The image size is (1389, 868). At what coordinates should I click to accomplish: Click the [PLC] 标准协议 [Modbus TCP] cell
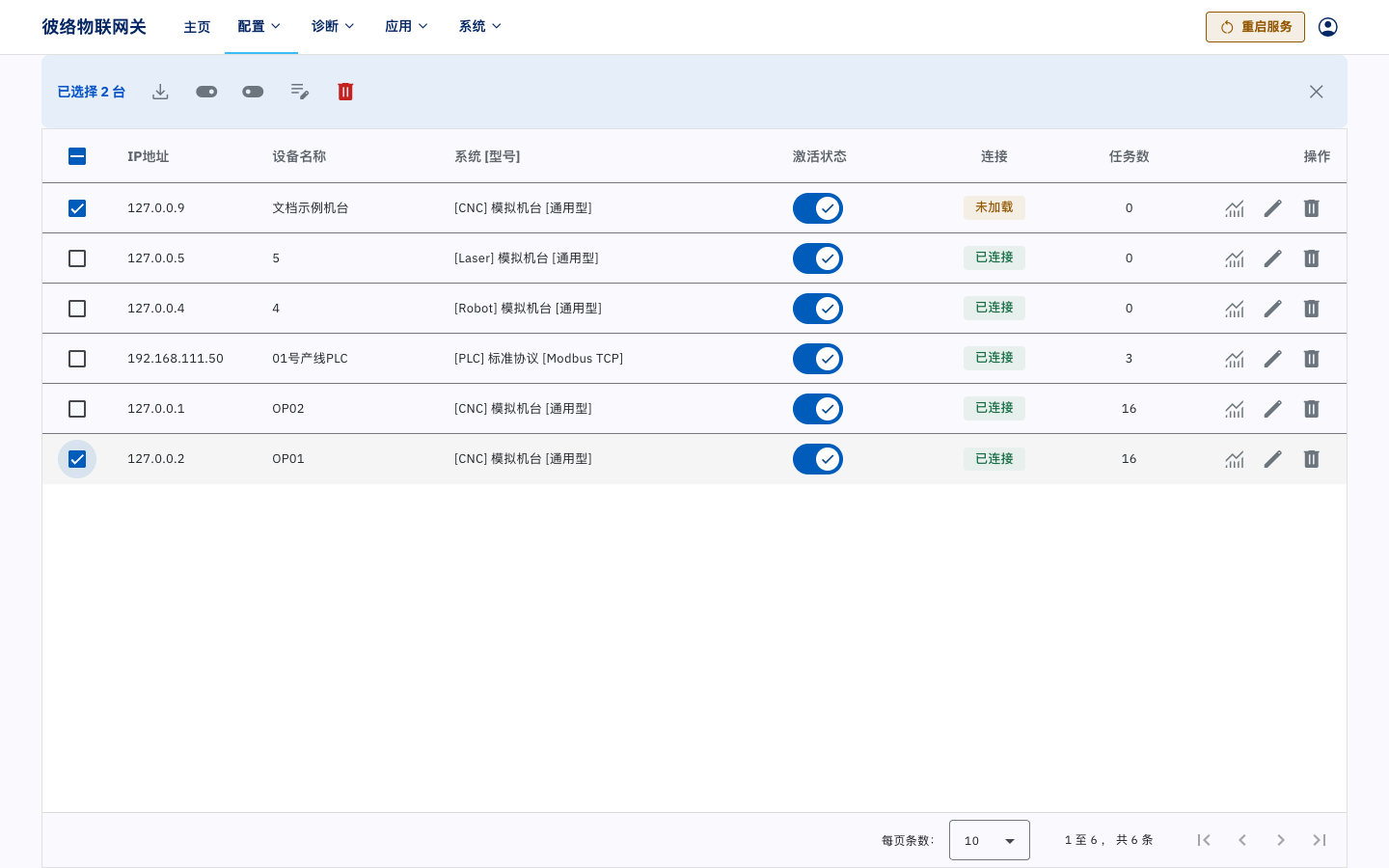(538, 359)
